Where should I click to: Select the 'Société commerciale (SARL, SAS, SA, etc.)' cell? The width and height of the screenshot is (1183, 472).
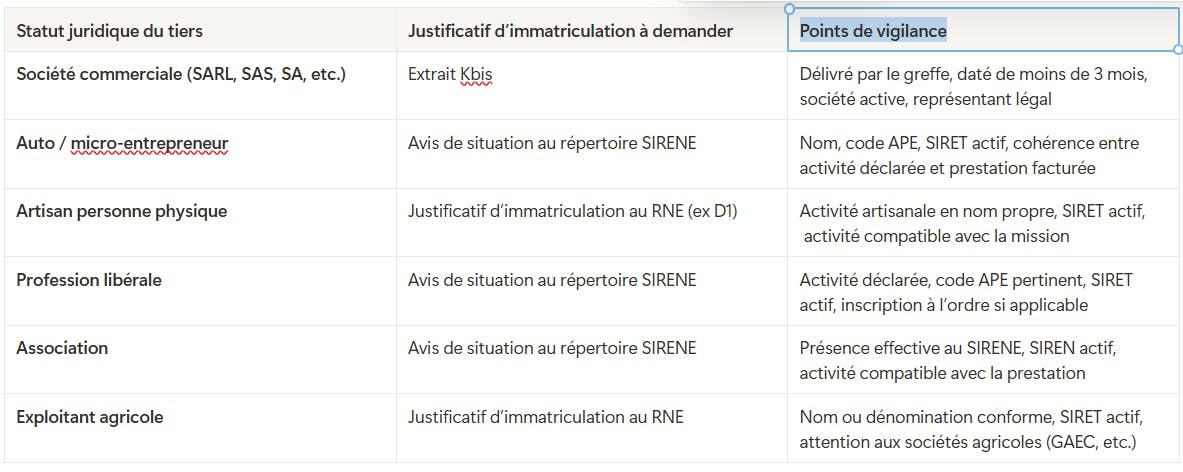[181, 74]
